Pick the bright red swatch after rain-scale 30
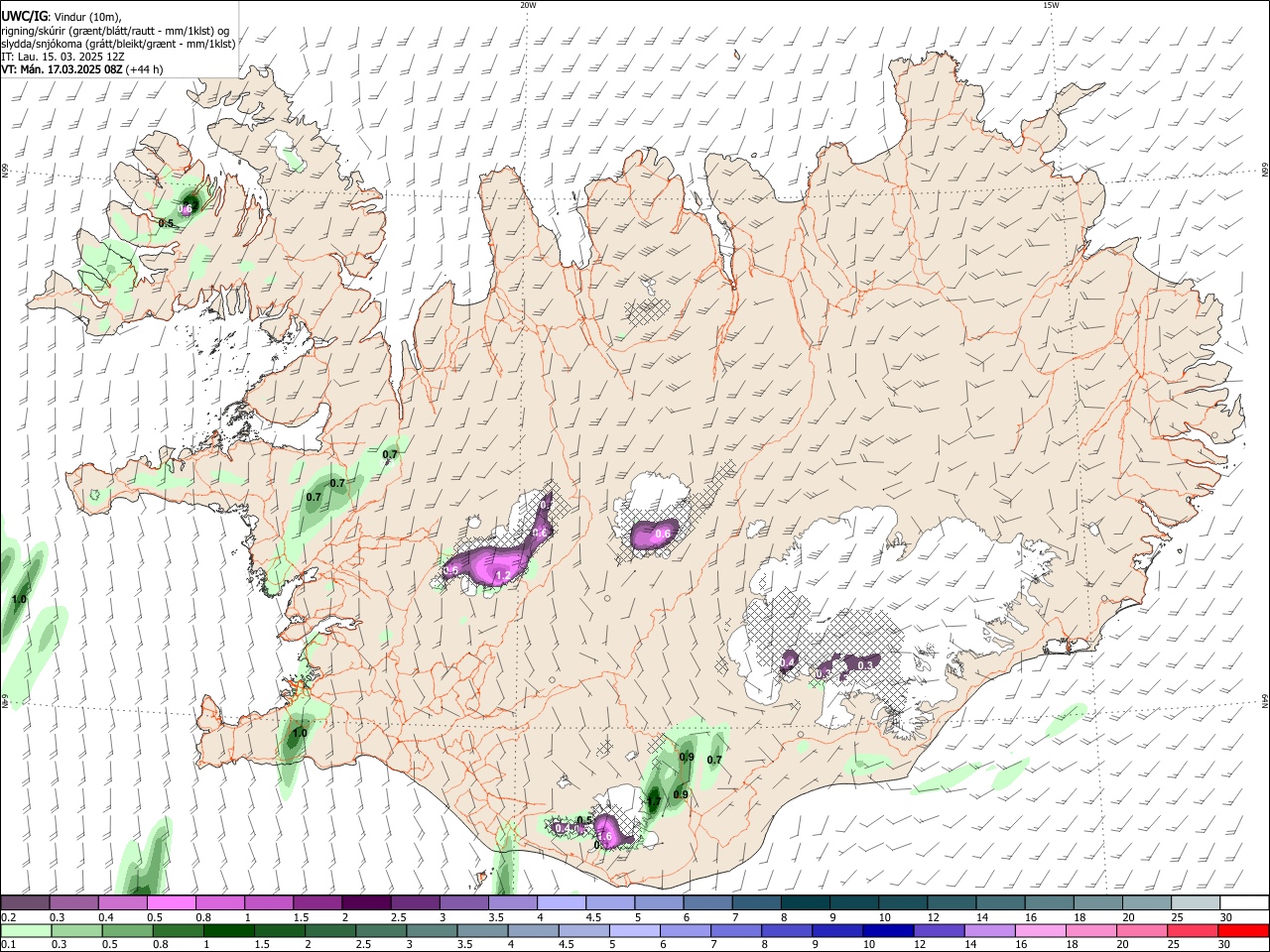The image size is (1270, 952). [1243, 930]
